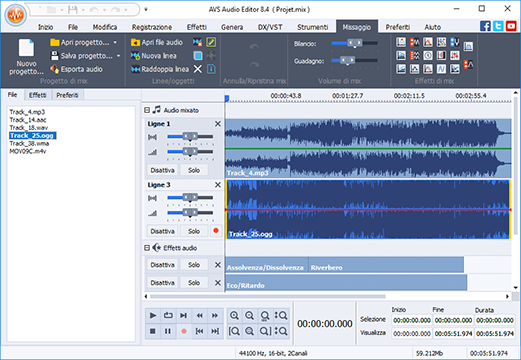This screenshot has width=521, height=360.
Task: Open the Facebook link icon
Action: (x=485, y=26)
